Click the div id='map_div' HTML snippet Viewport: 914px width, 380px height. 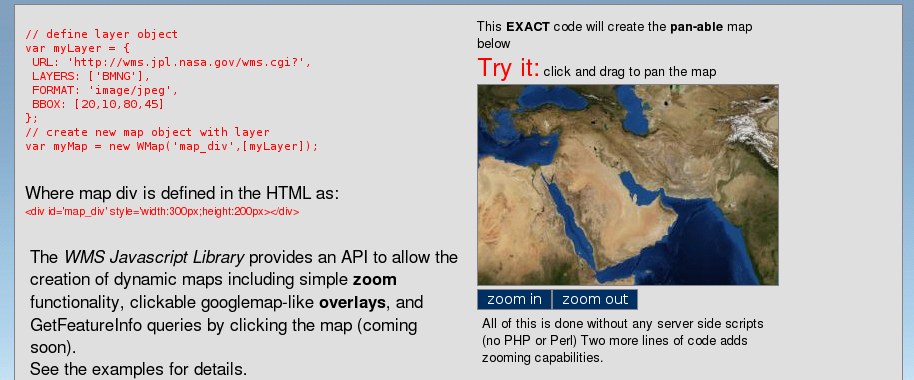point(162,212)
